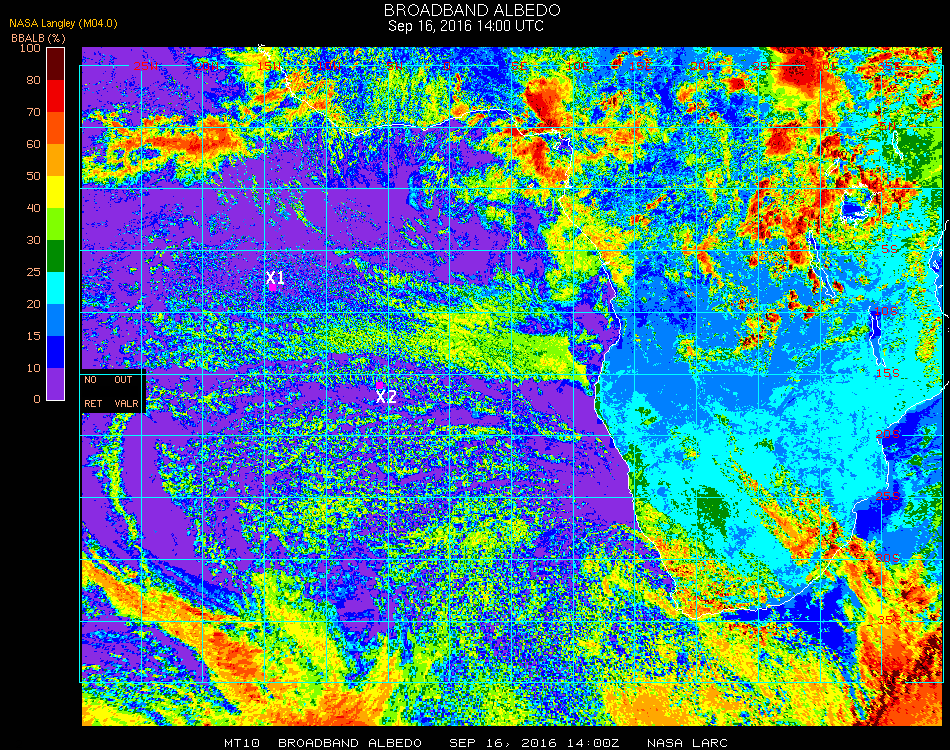This screenshot has height=750, width=950.
Task: Click the 'OUT' legend label
Action: [123, 380]
